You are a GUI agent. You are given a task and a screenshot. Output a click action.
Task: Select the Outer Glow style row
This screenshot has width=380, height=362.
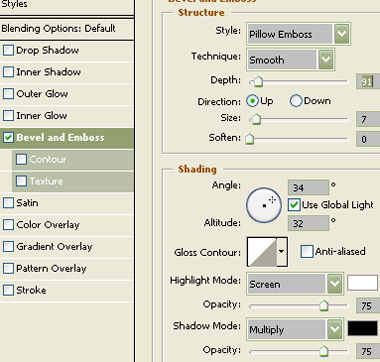click(67, 94)
